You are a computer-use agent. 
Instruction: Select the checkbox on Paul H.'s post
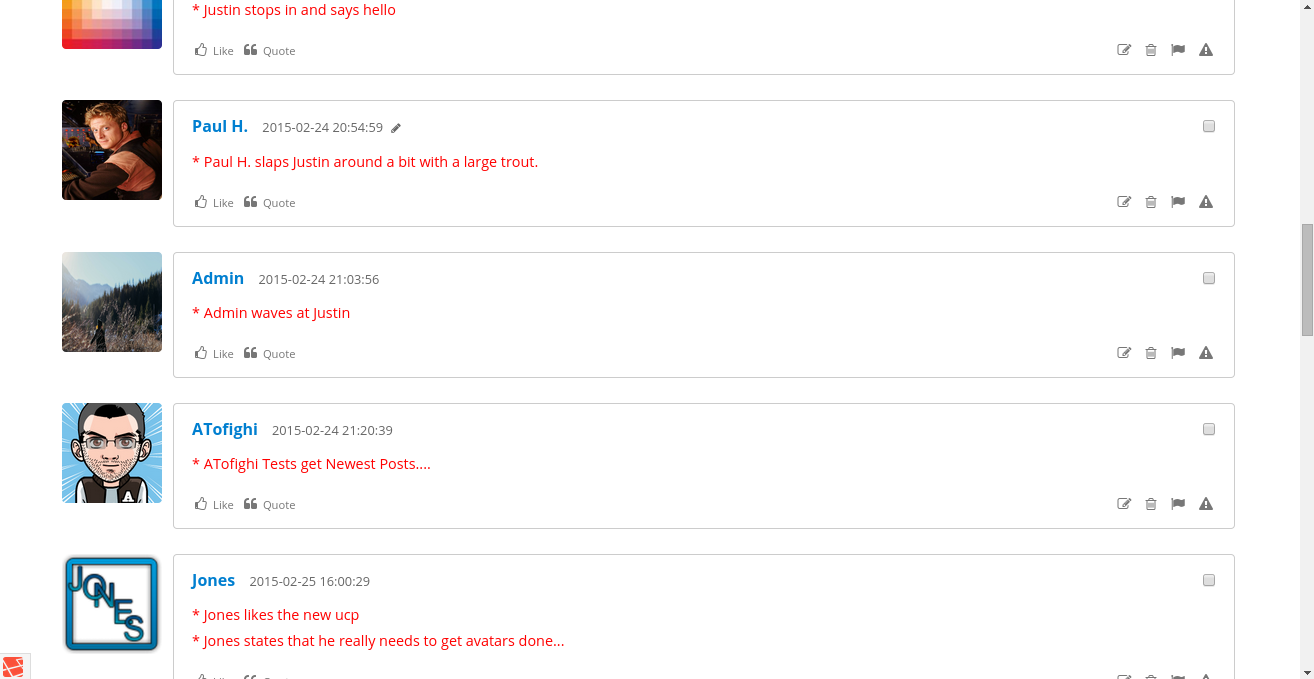pos(1209,127)
